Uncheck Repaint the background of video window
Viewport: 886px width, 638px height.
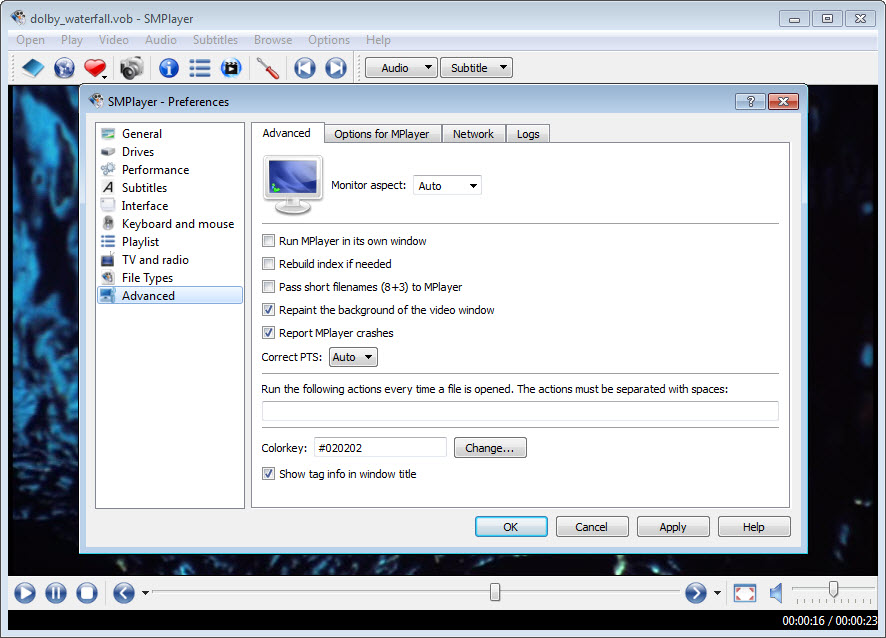(268, 310)
